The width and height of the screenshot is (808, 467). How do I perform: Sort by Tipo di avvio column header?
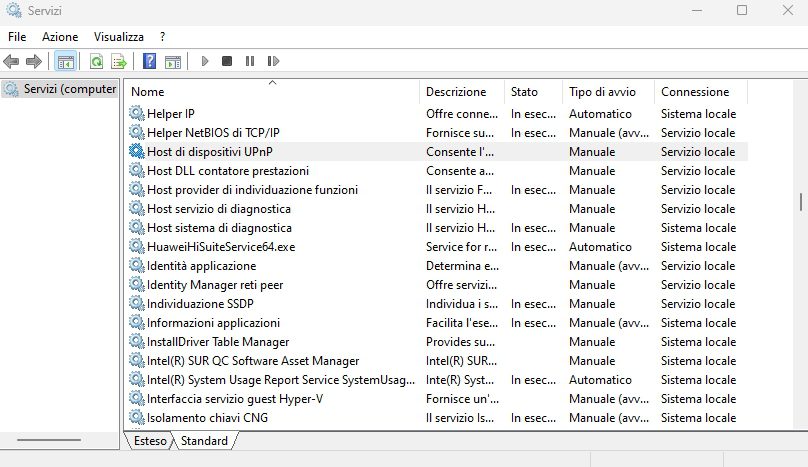click(609, 92)
